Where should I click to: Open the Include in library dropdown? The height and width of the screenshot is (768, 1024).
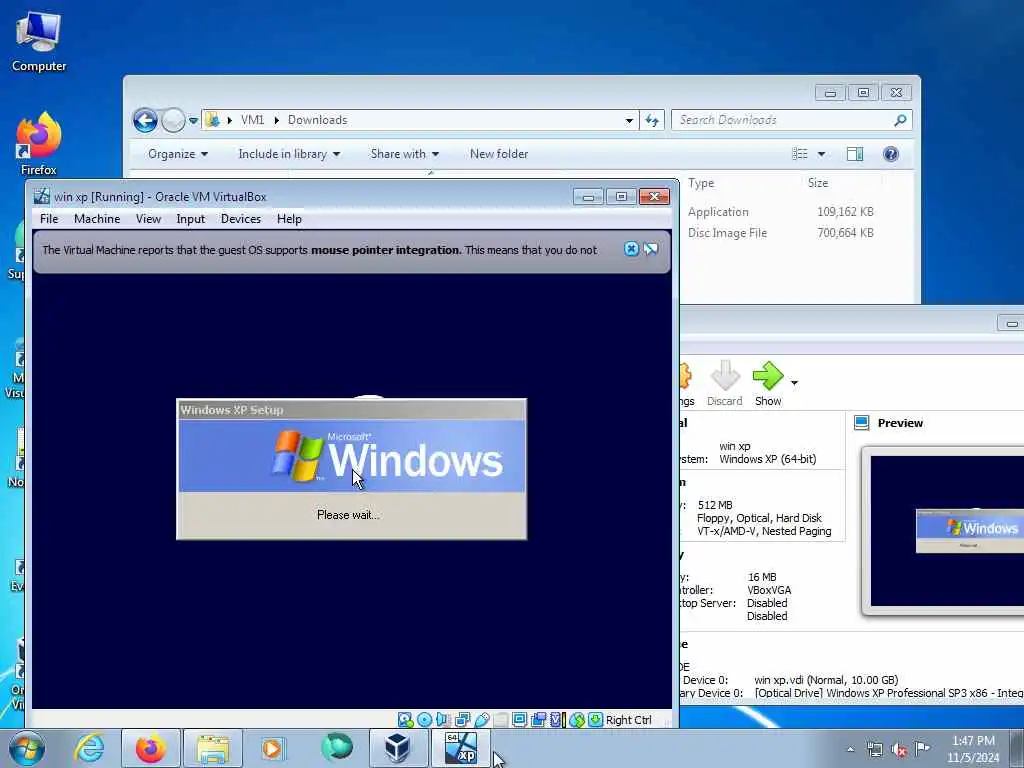point(289,153)
